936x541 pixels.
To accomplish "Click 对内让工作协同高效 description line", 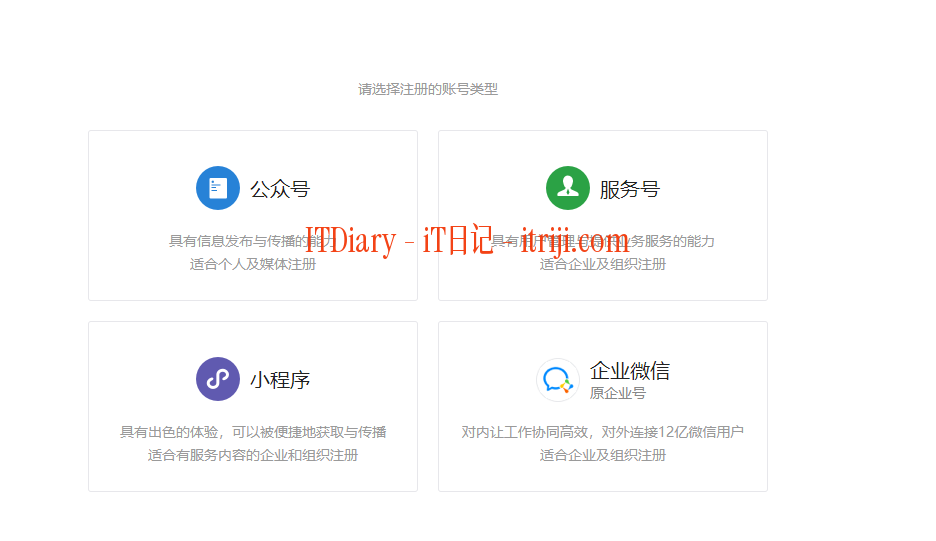I will [602, 432].
